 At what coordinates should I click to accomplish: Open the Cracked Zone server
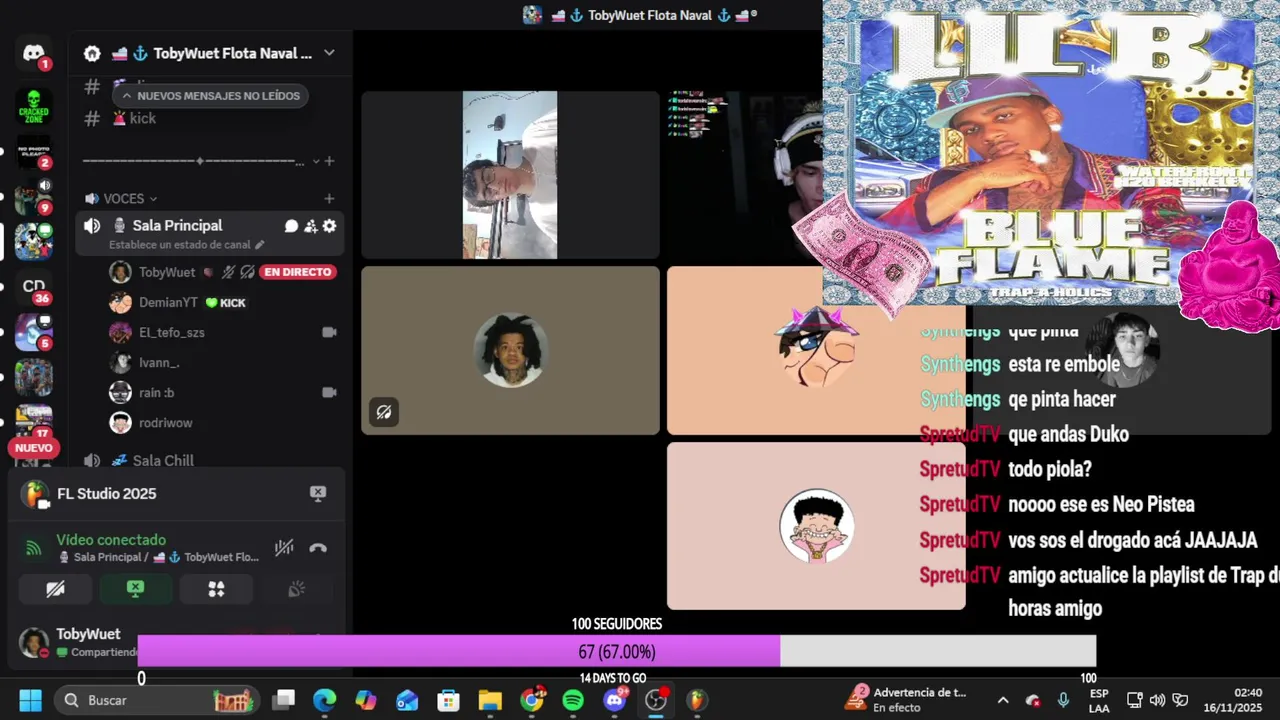point(34,106)
